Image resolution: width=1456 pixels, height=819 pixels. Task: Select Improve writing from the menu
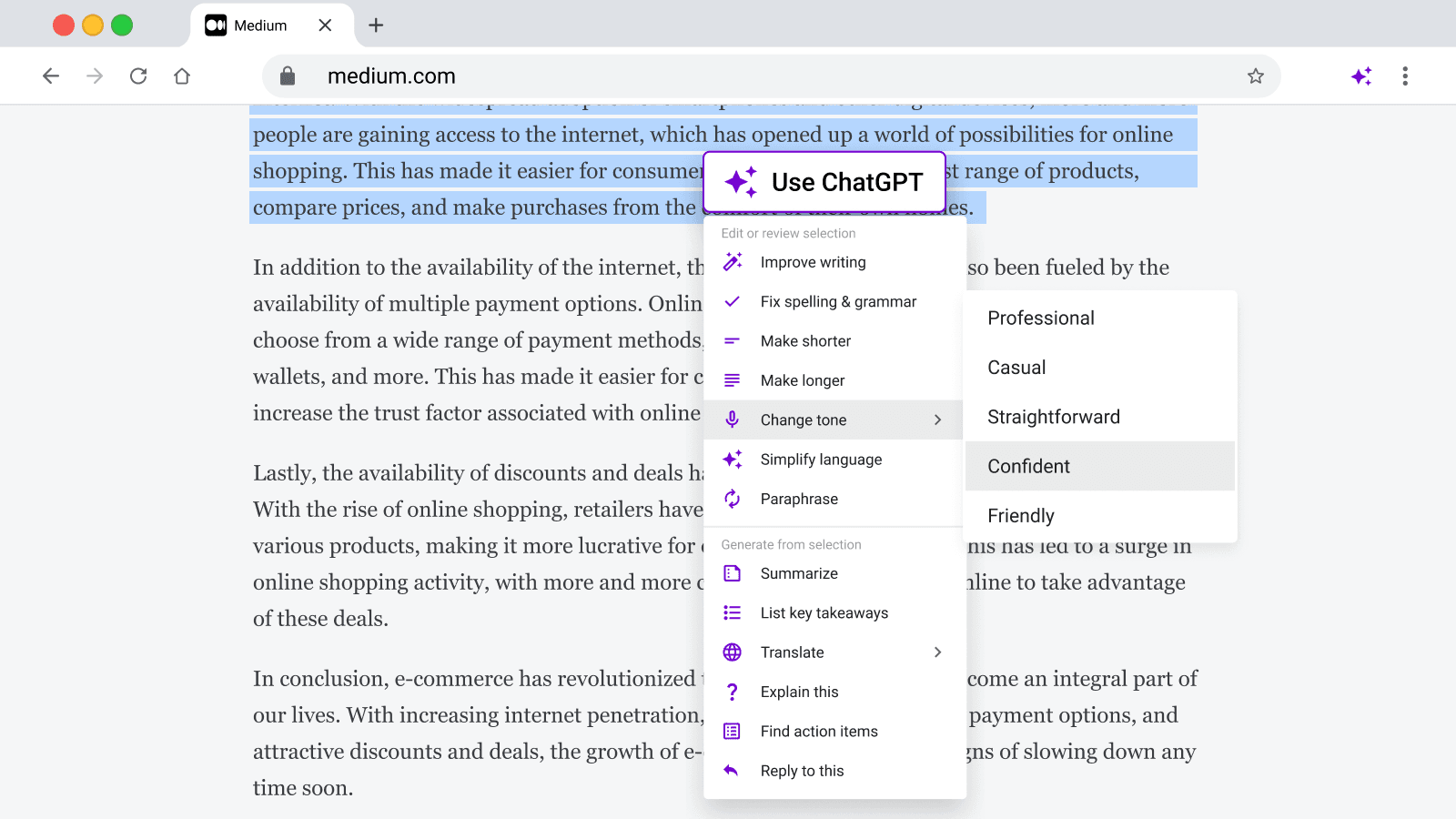pos(834,262)
